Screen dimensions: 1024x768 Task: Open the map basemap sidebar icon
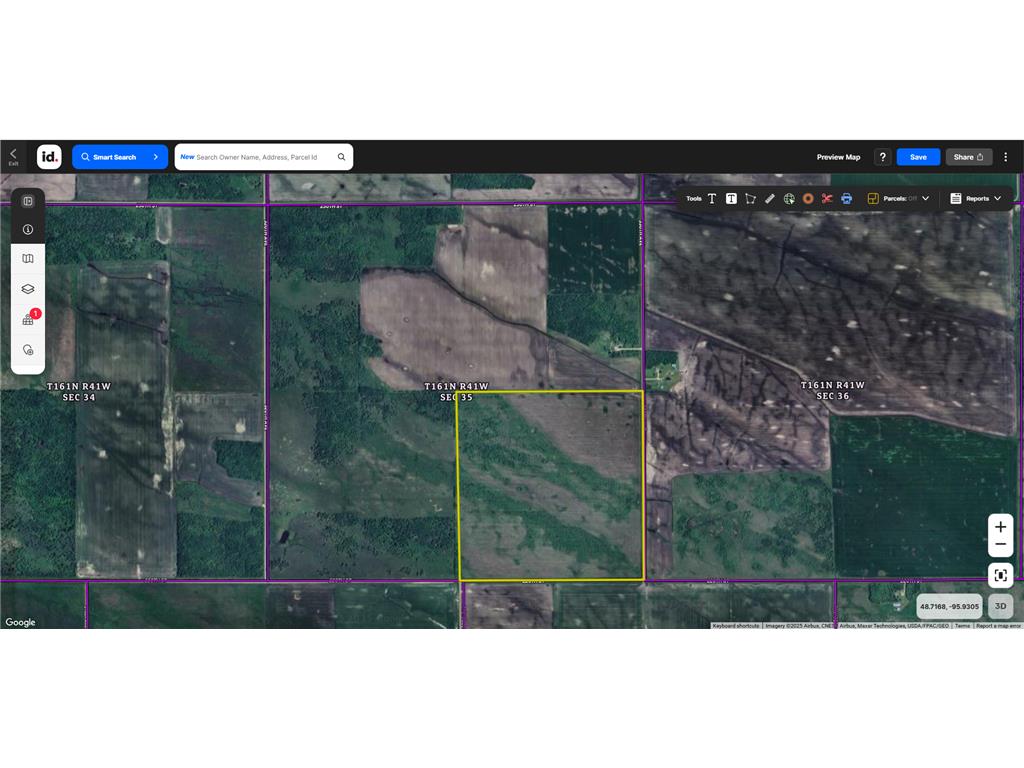pyautogui.click(x=28, y=258)
